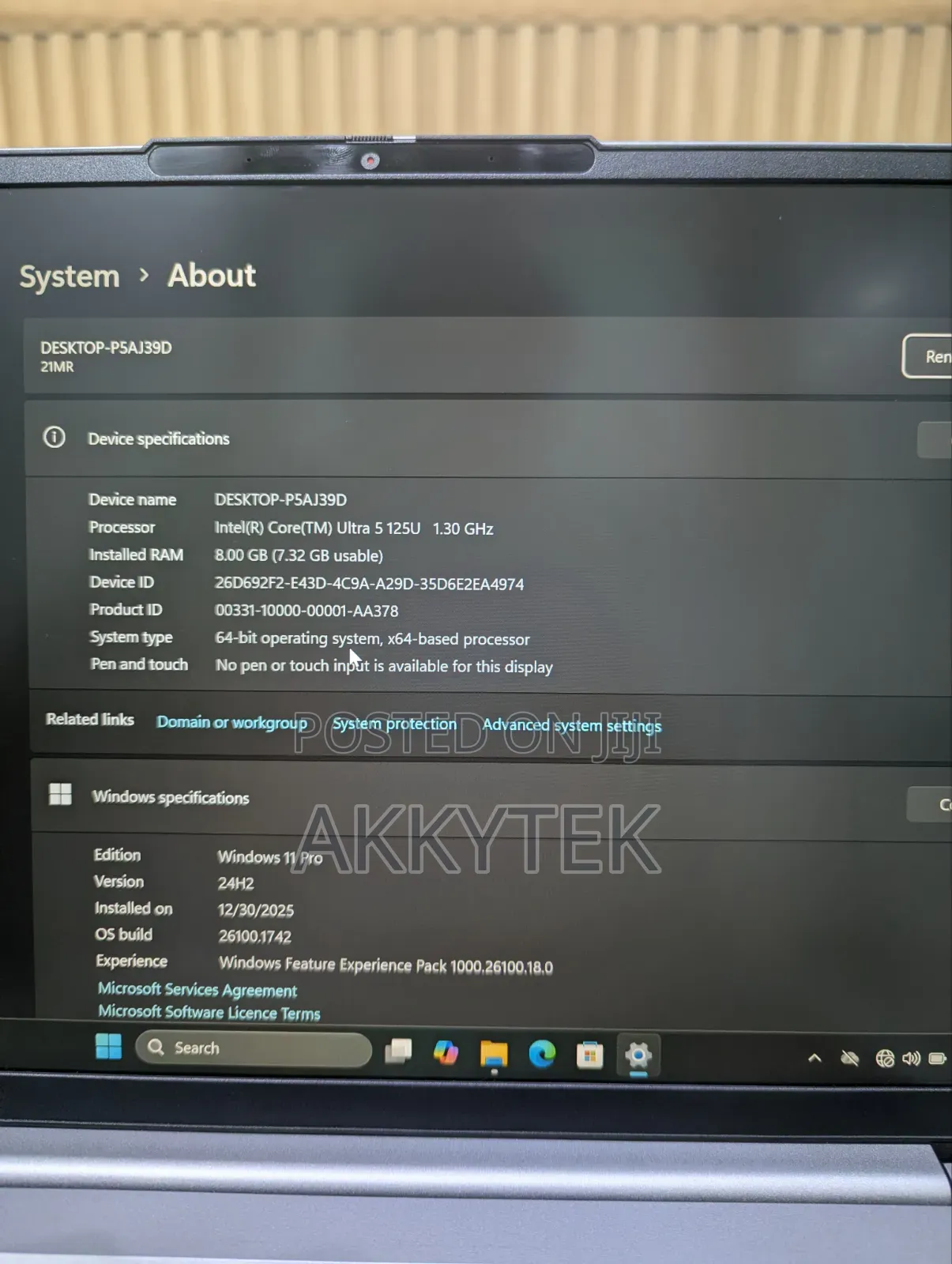Viewport: 952px width, 1264px height.
Task: Launch Copilot from the taskbar
Action: (446, 1052)
